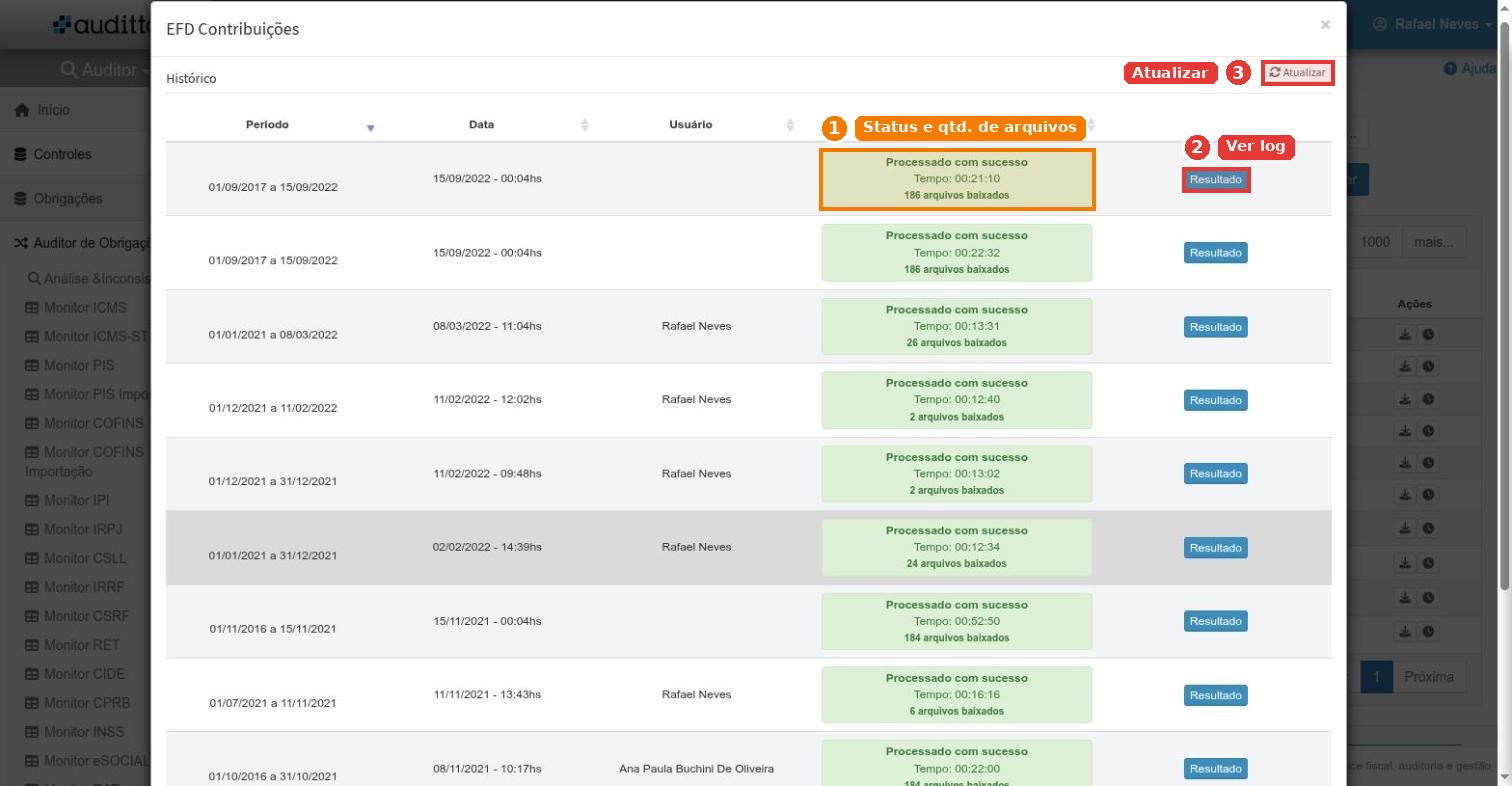Viewport: 1512px width, 786px height.
Task: Click the table icon beside Monitor IPI
Action: click(32, 500)
